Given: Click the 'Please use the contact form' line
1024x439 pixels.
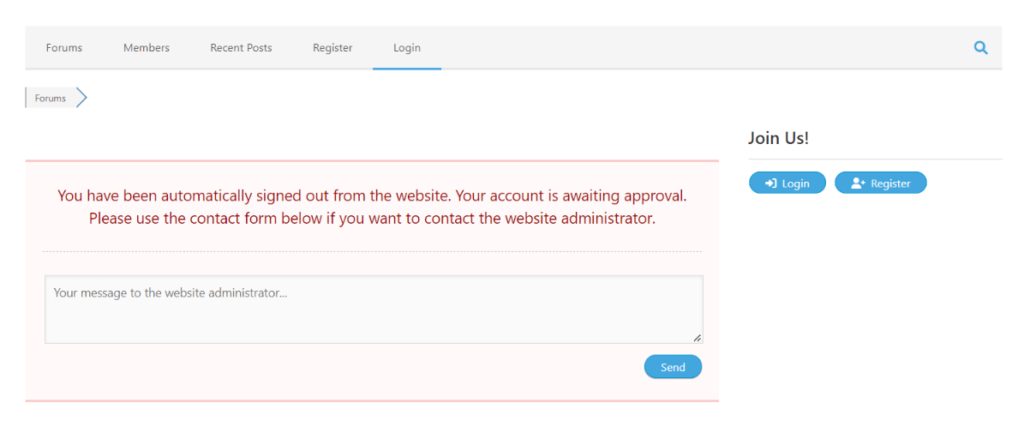Looking at the screenshot, I should (372, 217).
